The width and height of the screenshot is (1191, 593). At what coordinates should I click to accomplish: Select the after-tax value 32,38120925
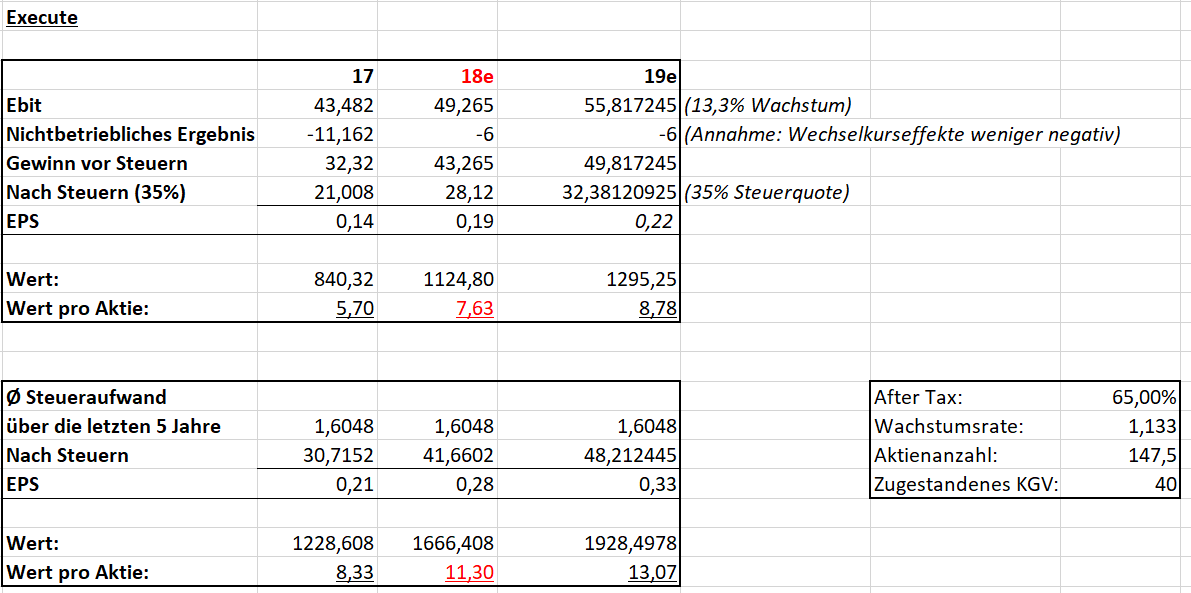(619, 193)
